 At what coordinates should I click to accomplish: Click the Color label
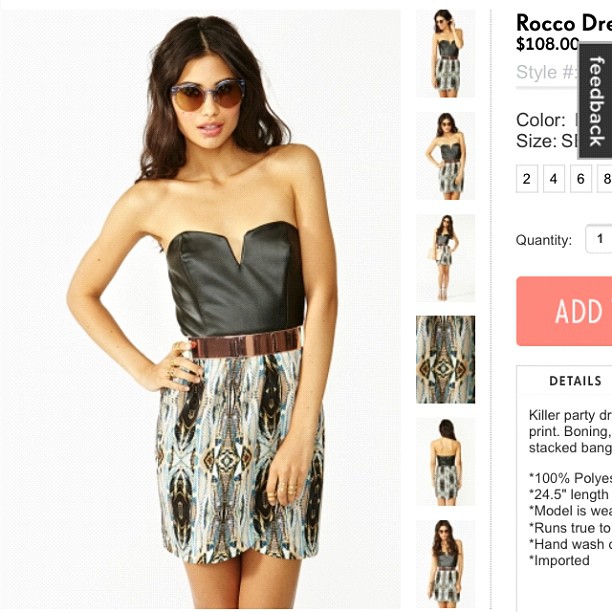[x=541, y=120]
